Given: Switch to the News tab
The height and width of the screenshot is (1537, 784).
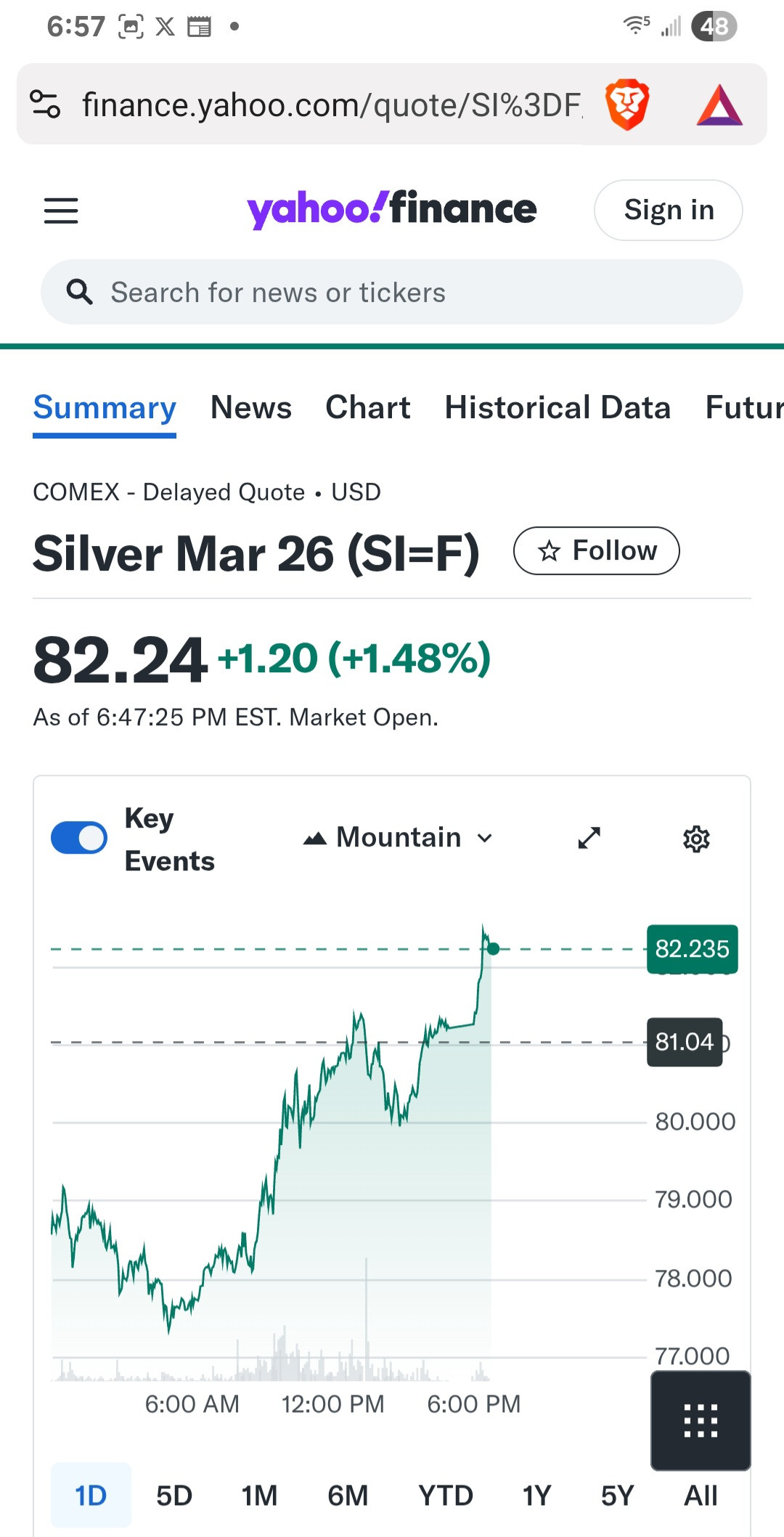Looking at the screenshot, I should 251,407.
